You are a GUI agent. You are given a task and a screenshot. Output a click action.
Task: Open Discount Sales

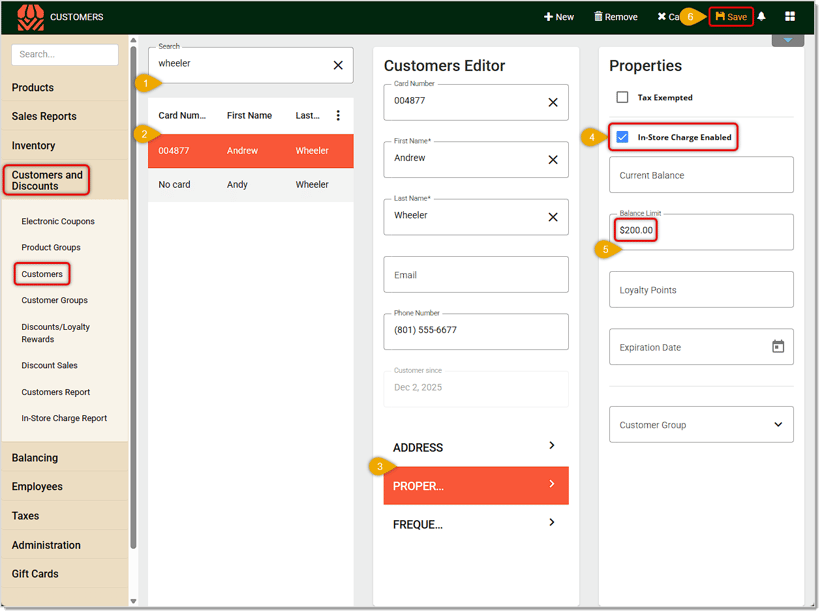pos(49,366)
